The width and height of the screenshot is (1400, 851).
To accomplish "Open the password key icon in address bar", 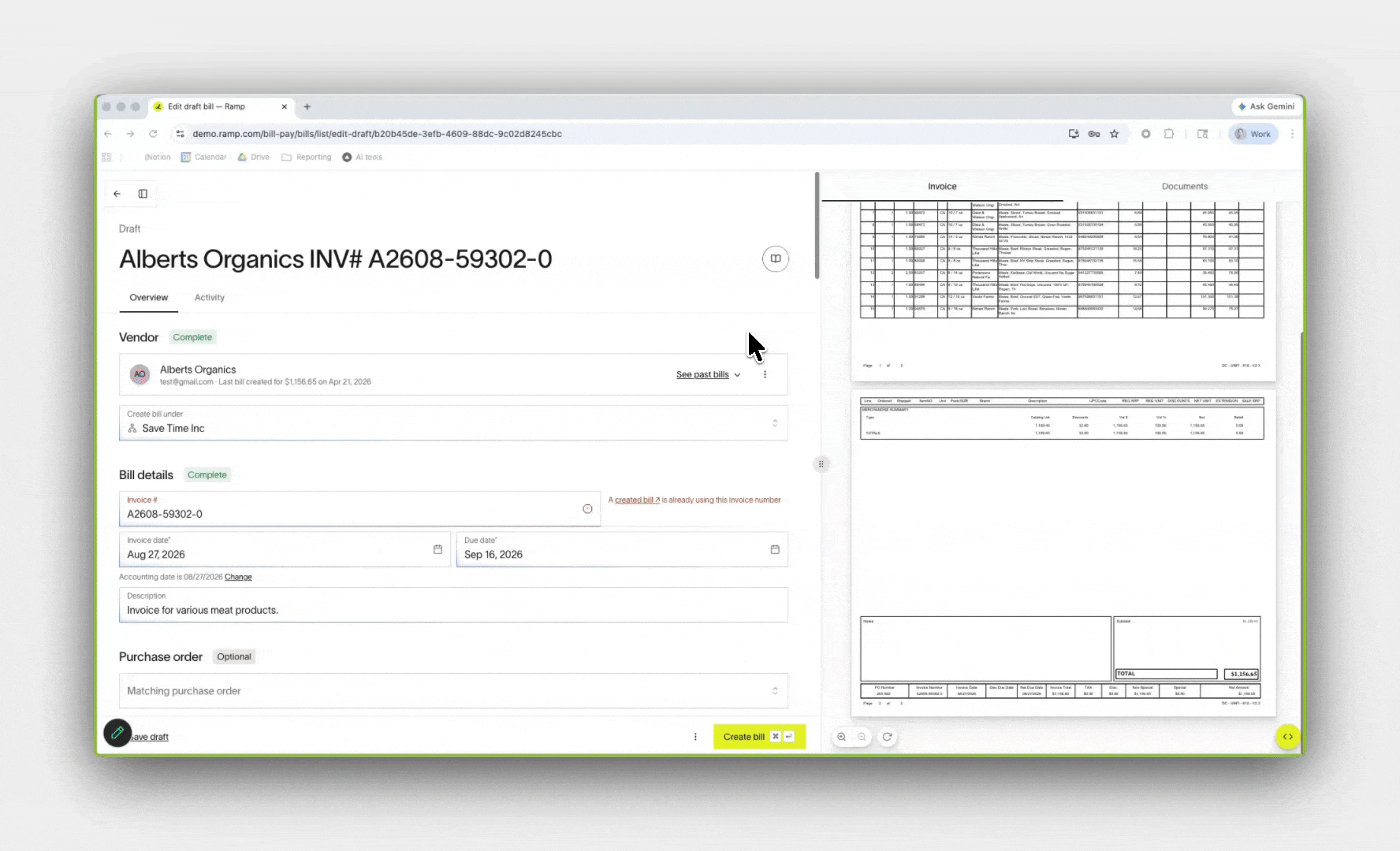I will tap(1094, 134).
